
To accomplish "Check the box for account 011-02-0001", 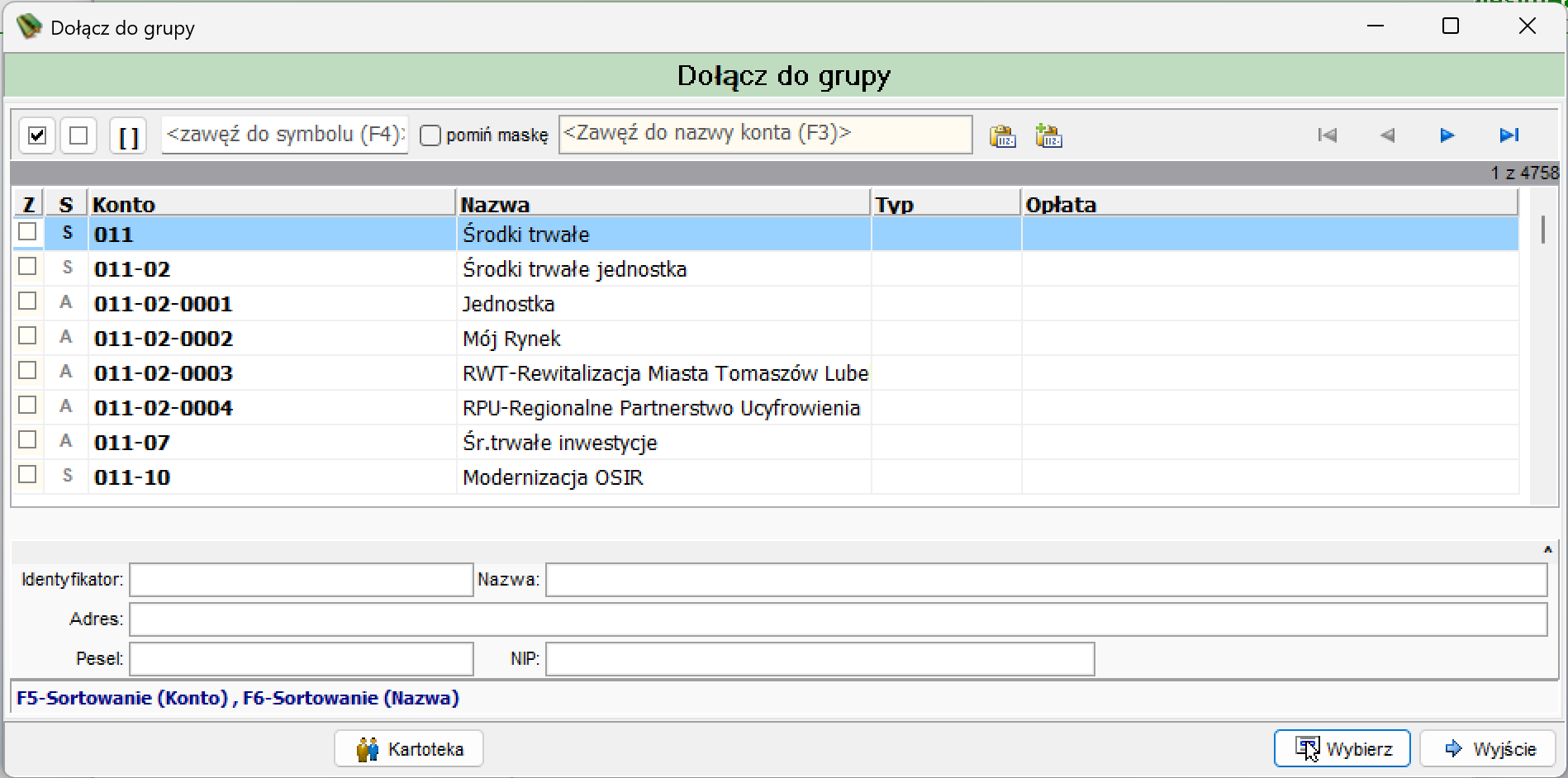I will [x=27, y=301].
